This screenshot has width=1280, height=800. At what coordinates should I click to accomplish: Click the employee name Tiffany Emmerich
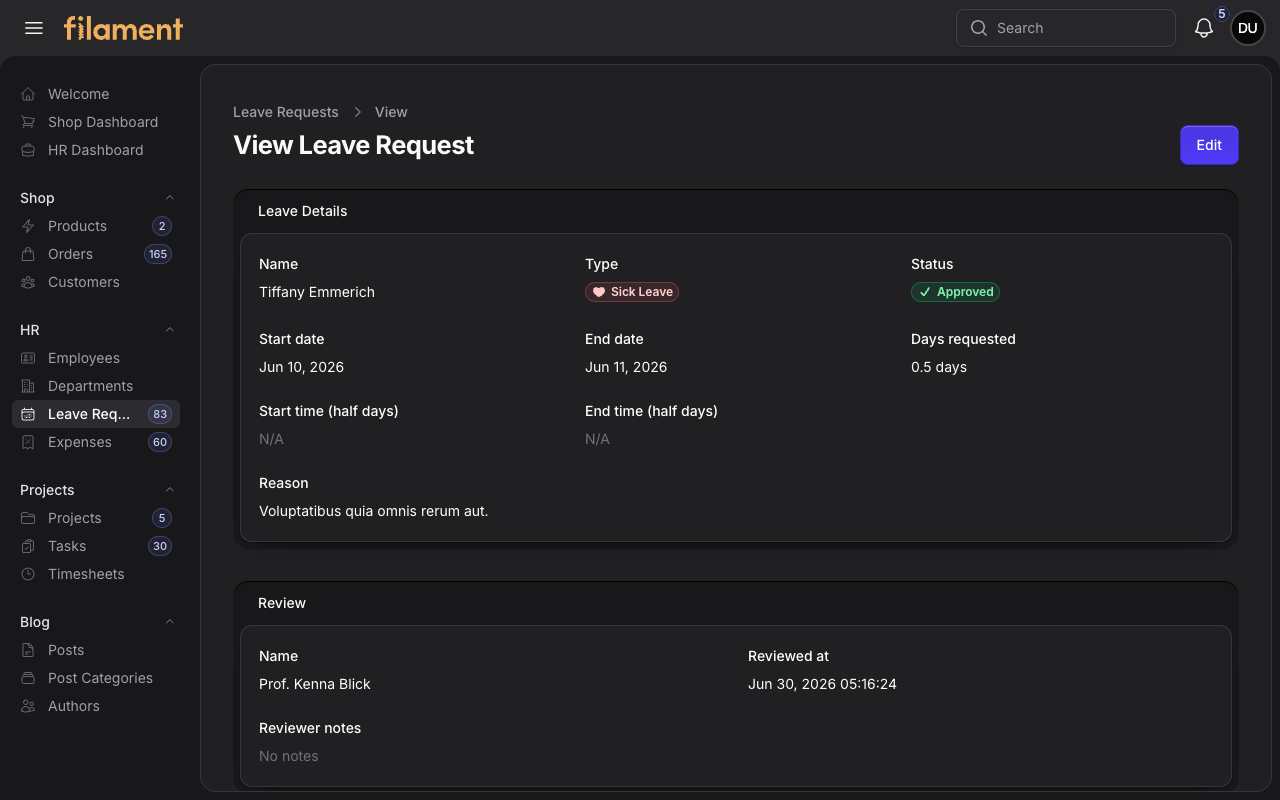coord(317,292)
